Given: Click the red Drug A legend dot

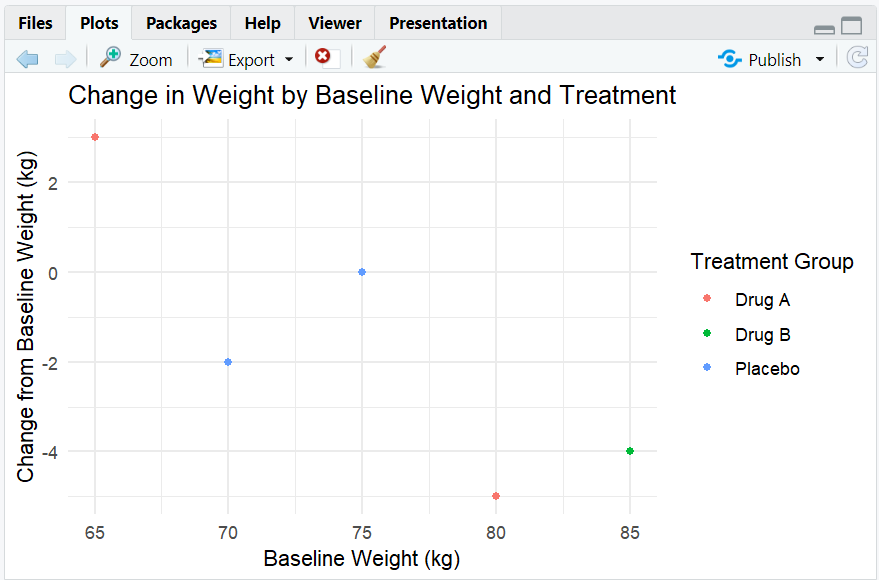Looking at the screenshot, I should pos(707,298).
